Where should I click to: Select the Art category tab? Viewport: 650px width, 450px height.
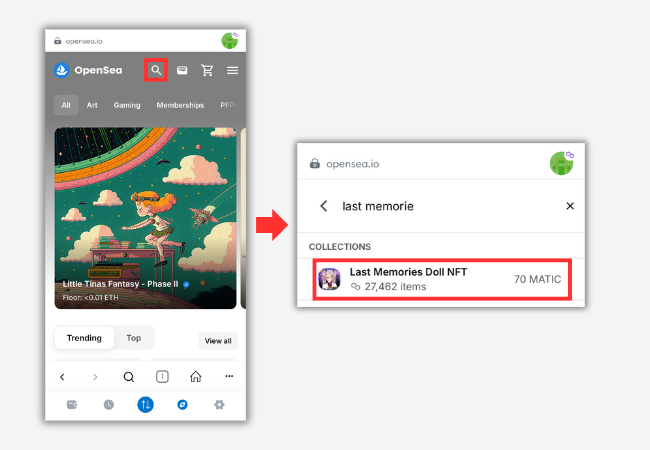[x=92, y=105]
